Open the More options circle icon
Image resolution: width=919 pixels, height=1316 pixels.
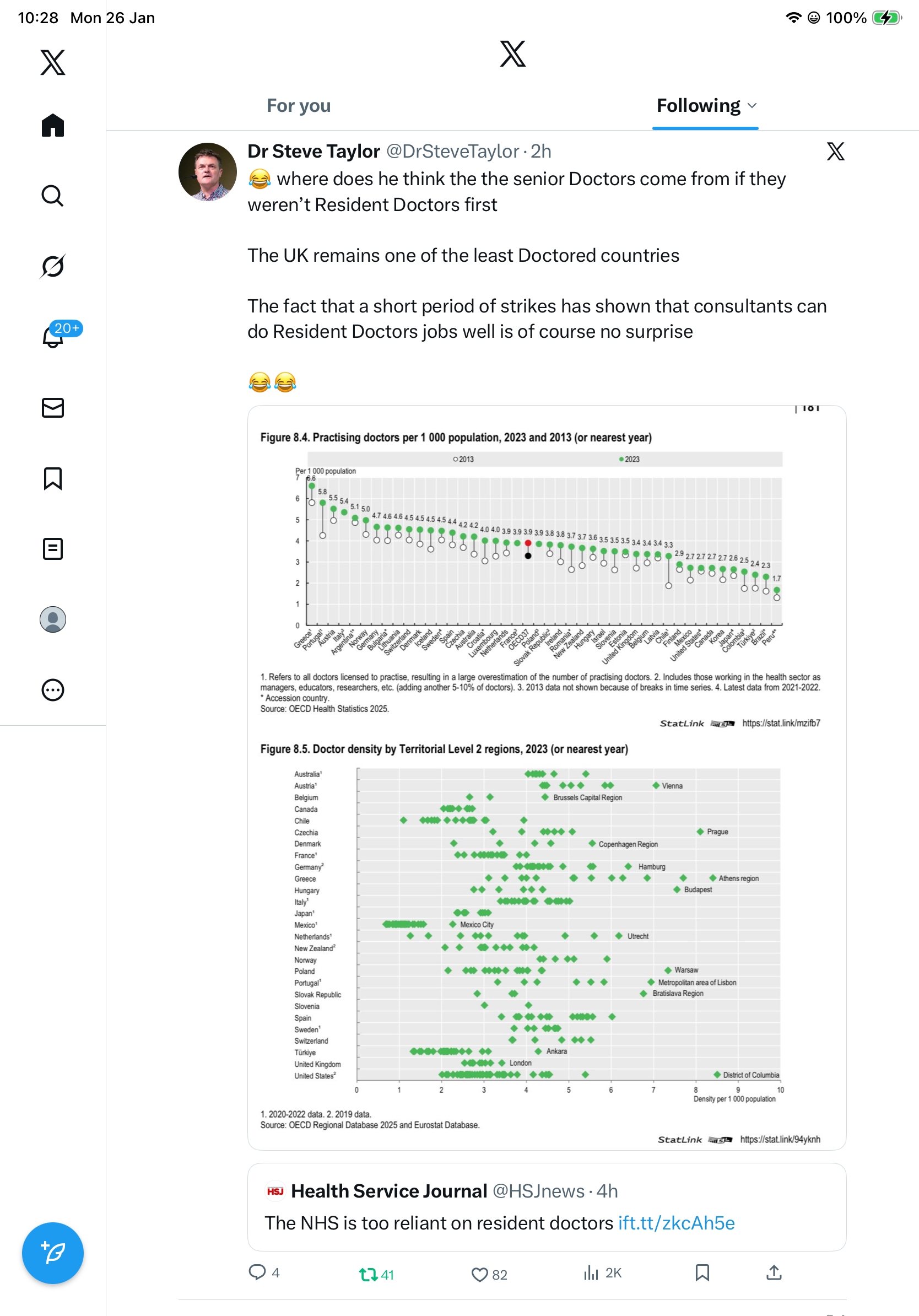point(53,689)
